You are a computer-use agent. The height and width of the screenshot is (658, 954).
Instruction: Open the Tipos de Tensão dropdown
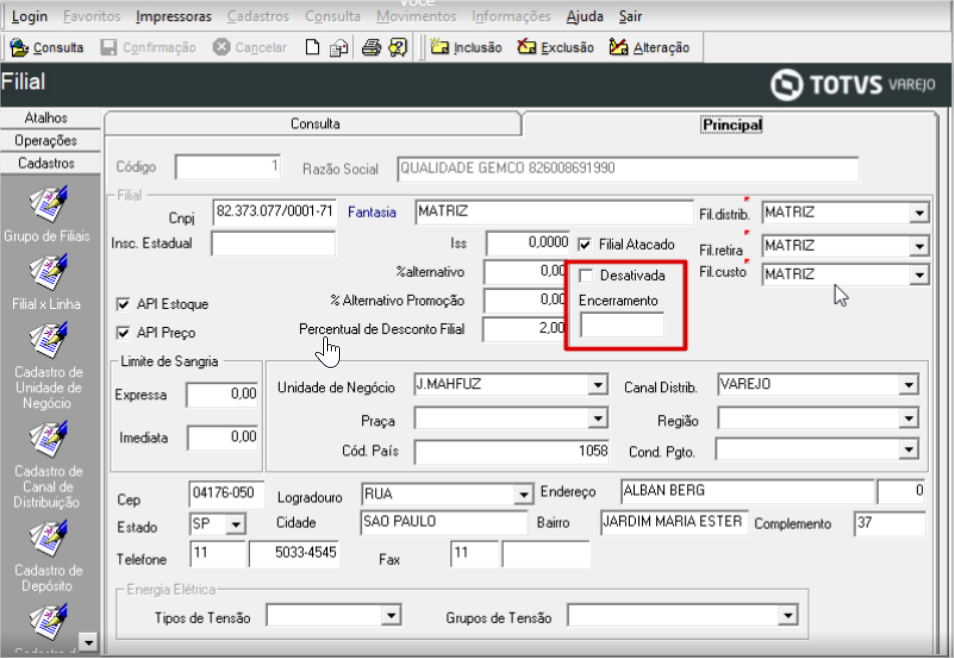(x=391, y=615)
